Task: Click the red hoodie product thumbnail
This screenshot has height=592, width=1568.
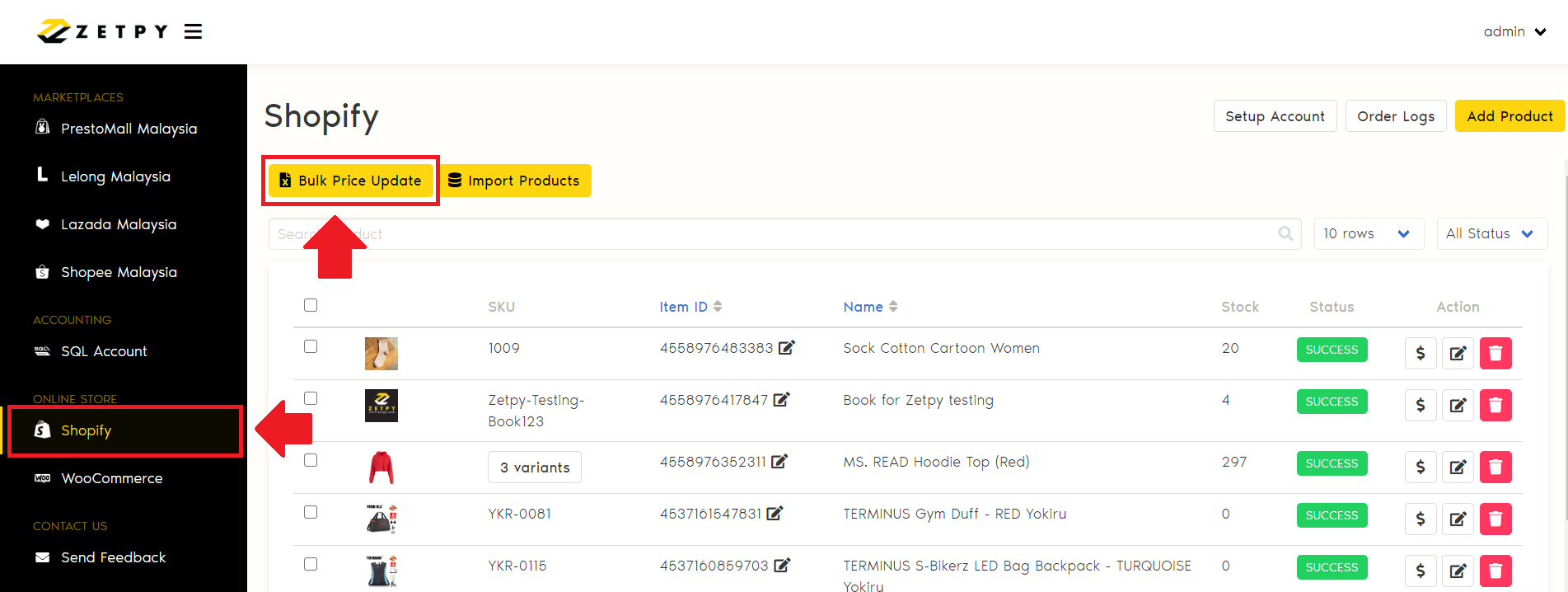Action: (x=381, y=467)
